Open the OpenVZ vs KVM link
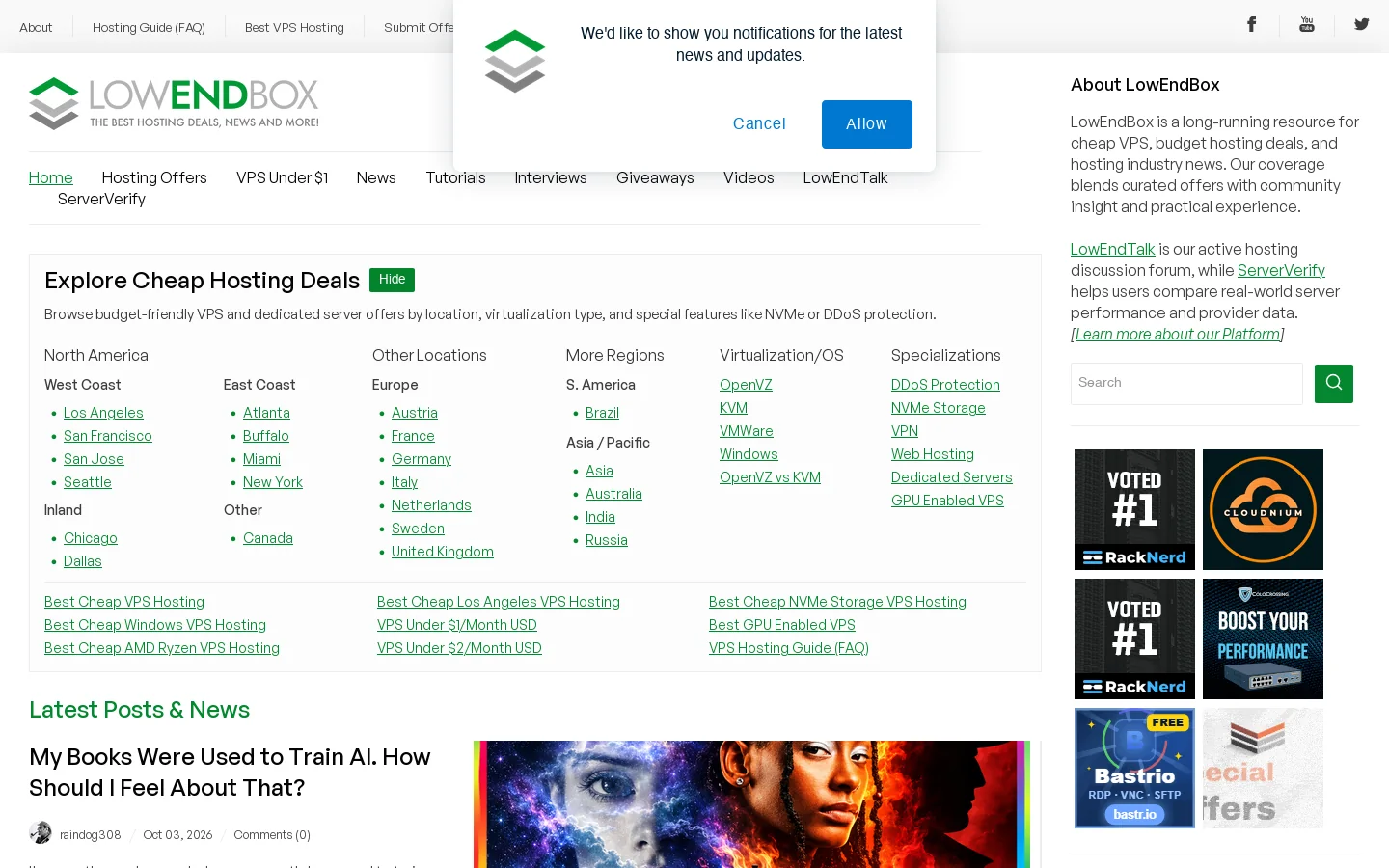 pos(770,477)
